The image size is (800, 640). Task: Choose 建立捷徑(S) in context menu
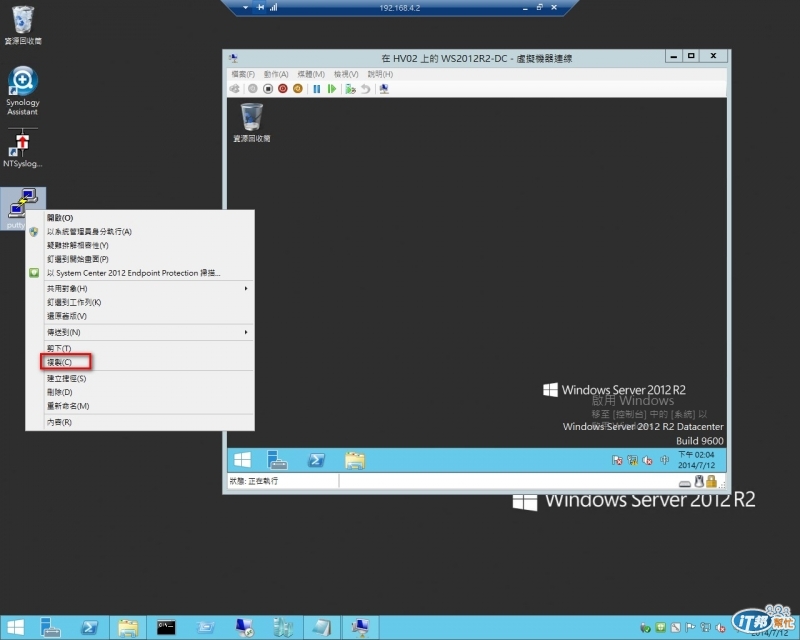point(140,378)
